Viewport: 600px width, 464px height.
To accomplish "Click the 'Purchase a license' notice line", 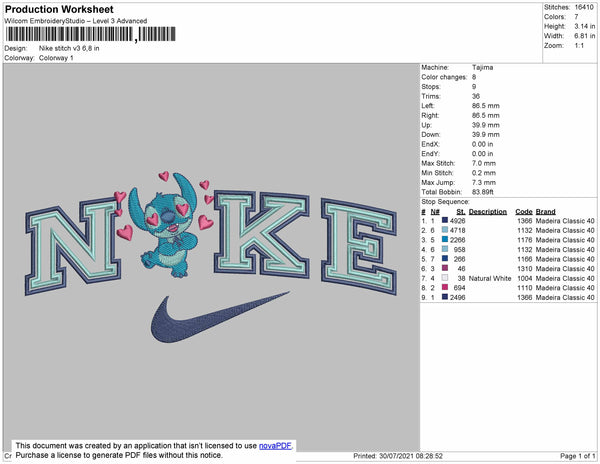I will click(x=119, y=455).
